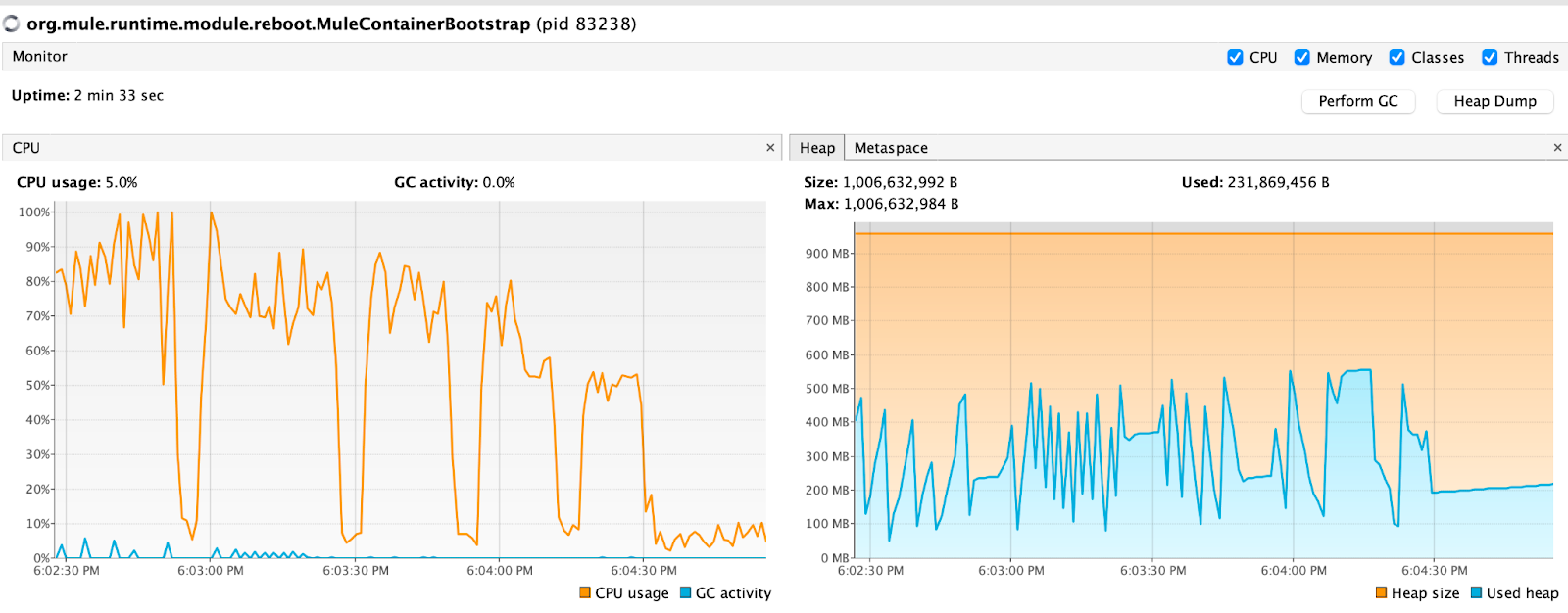Click the 500 MB label on heap axis
The width and height of the screenshot is (1568, 613).
click(x=827, y=389)
